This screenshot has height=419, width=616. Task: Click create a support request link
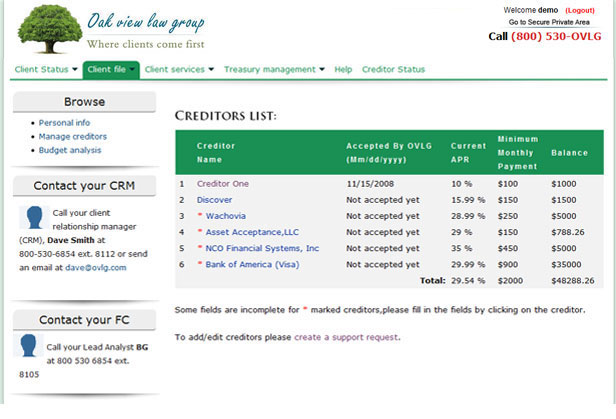(346, 337)
